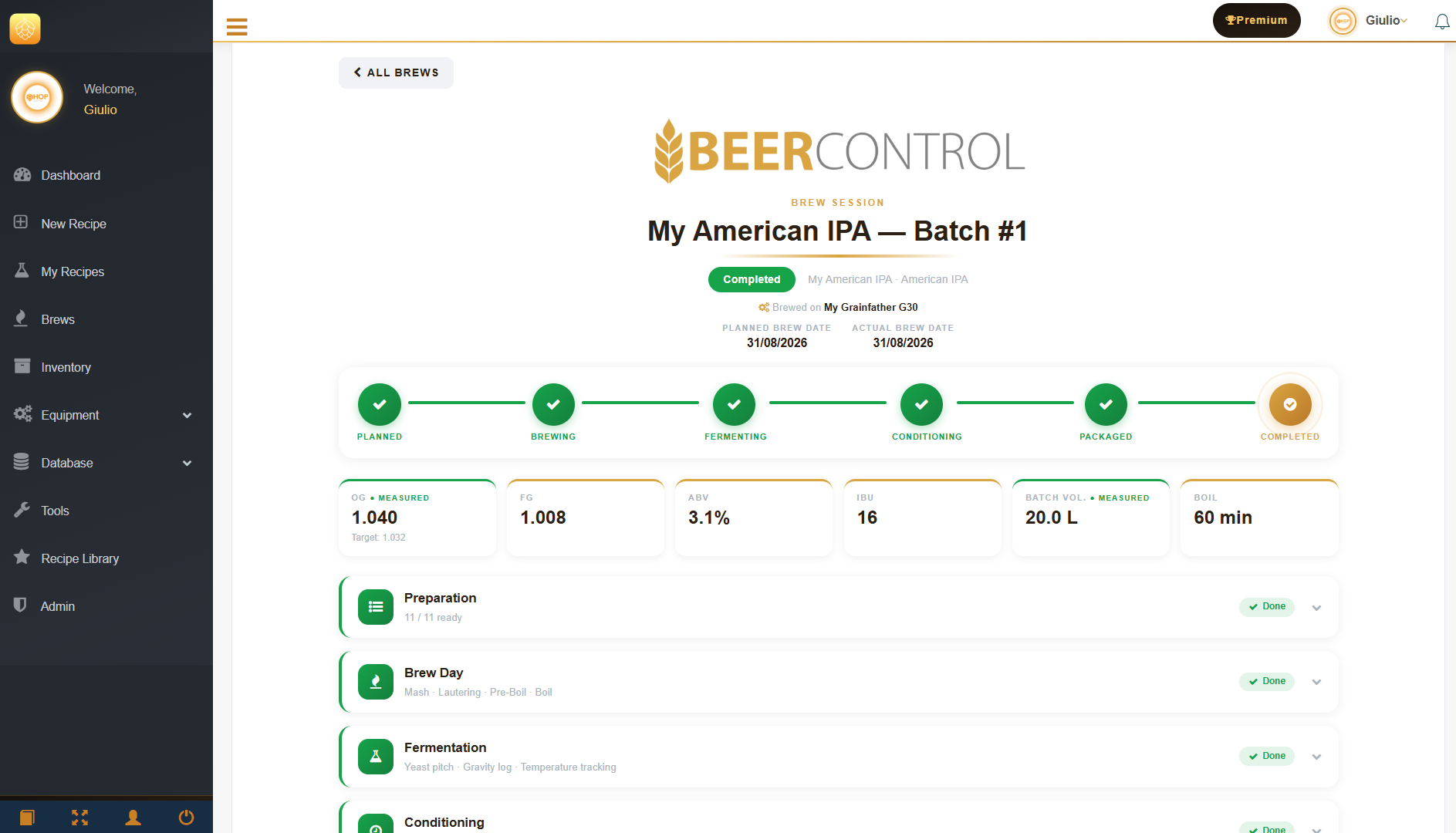The image size is (1456, 833).
Task: Click the Done badge for Brew Day
Action: 1267,682
